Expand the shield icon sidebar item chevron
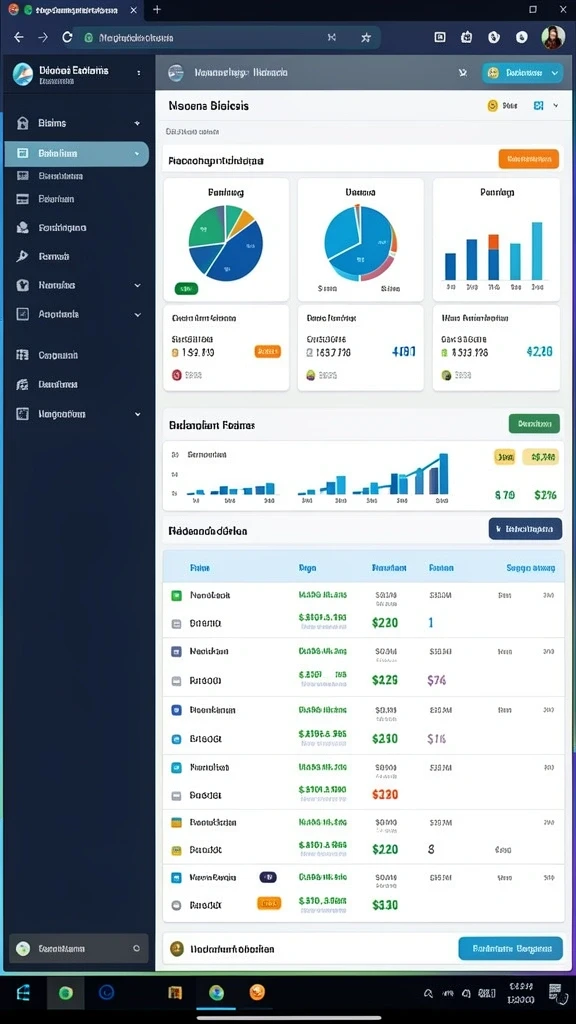Image resolution: width=576 pixels, height=1024 pixels. click(x=137, y=285)
